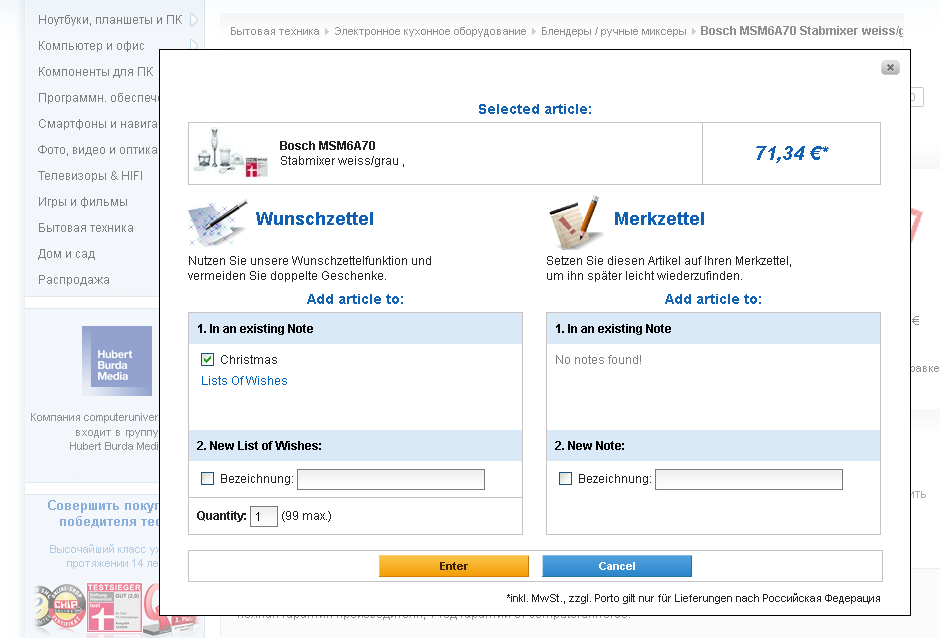Screen dimensions: 940x638
Task: Enable the new wish list Bezeichnung checkbox
Action: pos(208,479)
